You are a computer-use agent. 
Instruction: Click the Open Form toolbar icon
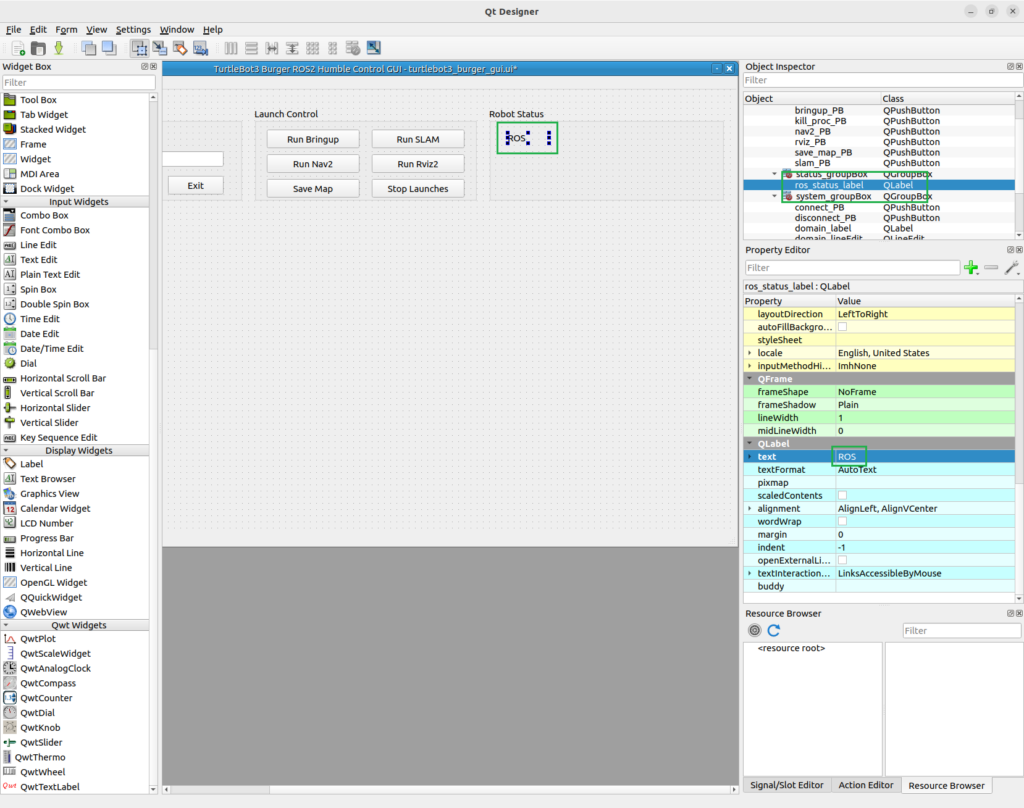[x=39, y=48]
